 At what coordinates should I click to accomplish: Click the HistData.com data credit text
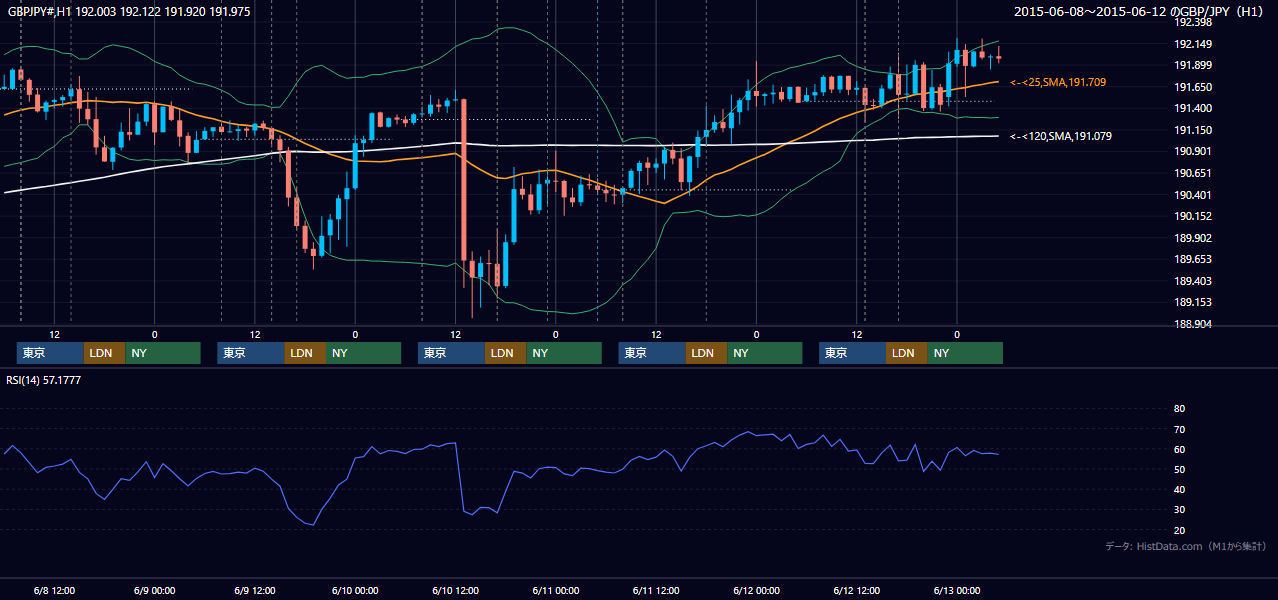pyautogui.click(x=1185, y=546)
